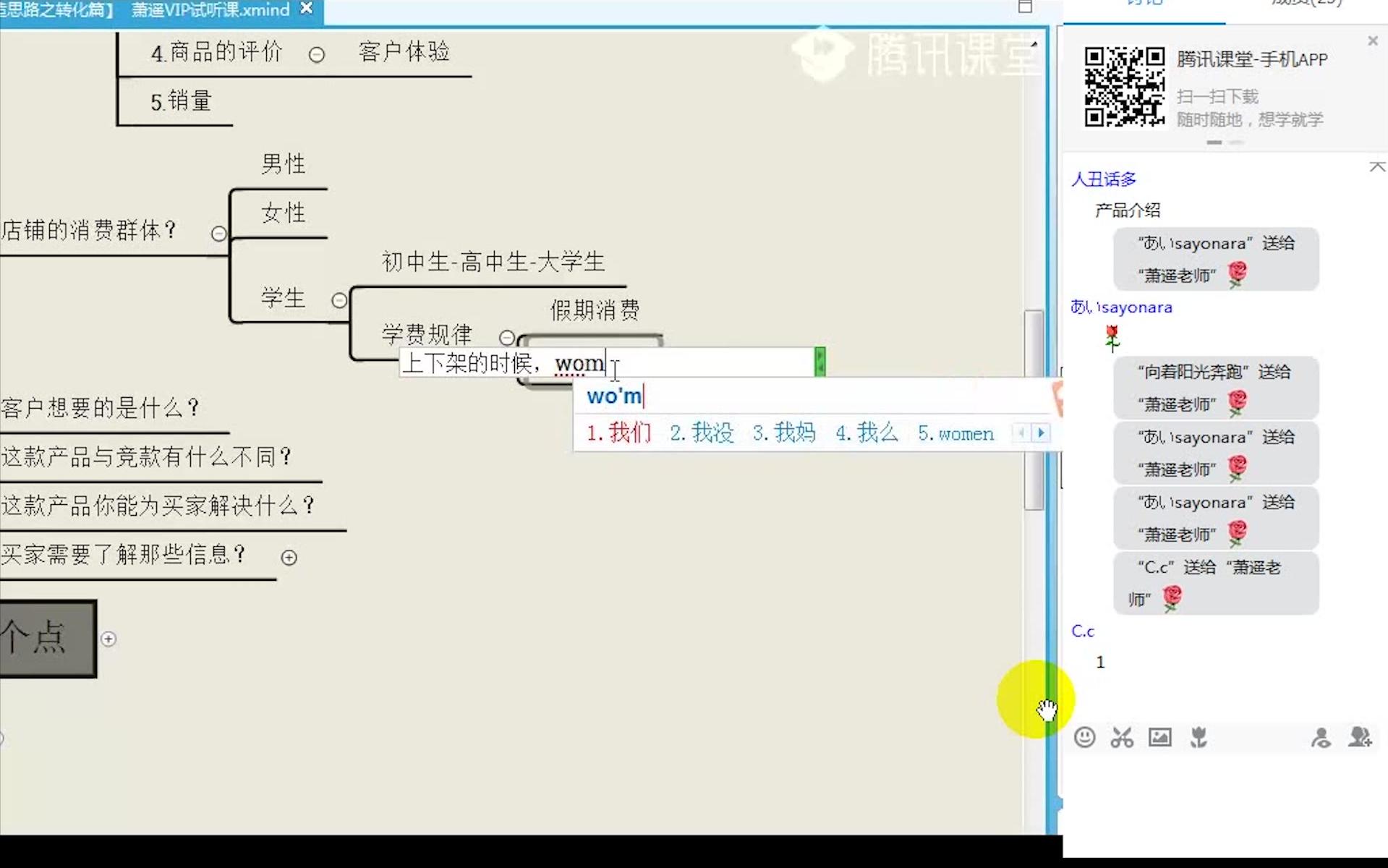Expand the 买家需要了解那些信息 node
Viewport: 1388px width, 868px height.
(289, 558)
